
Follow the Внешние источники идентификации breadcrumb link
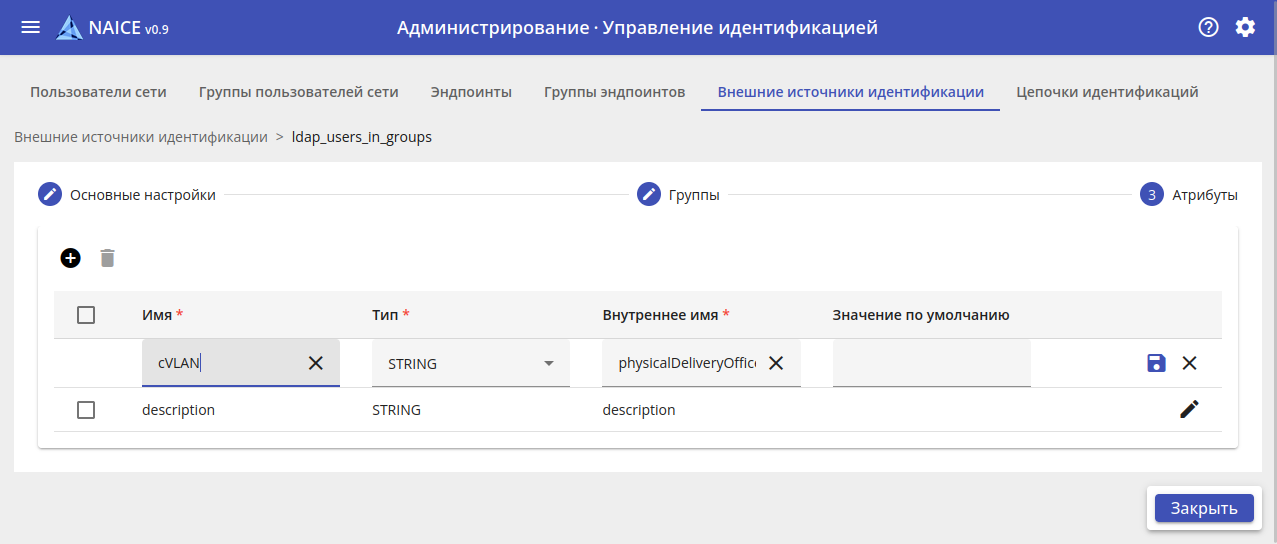click(141, 137)
